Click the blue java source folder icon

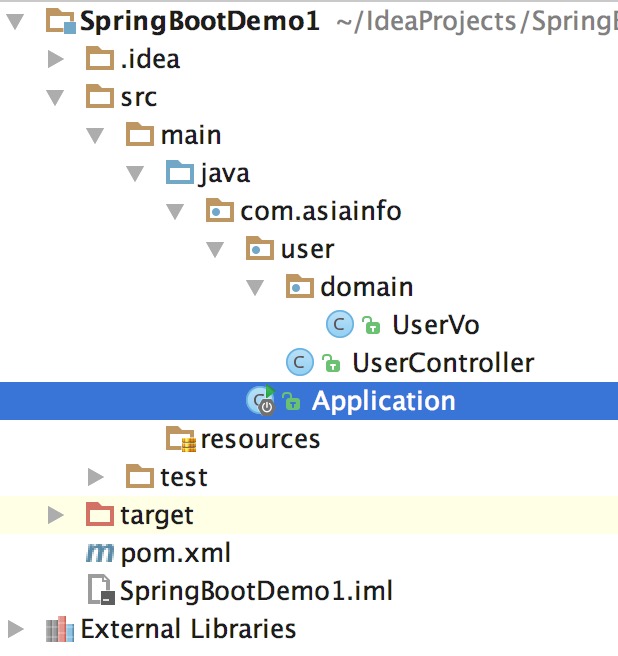click(179, 173)
